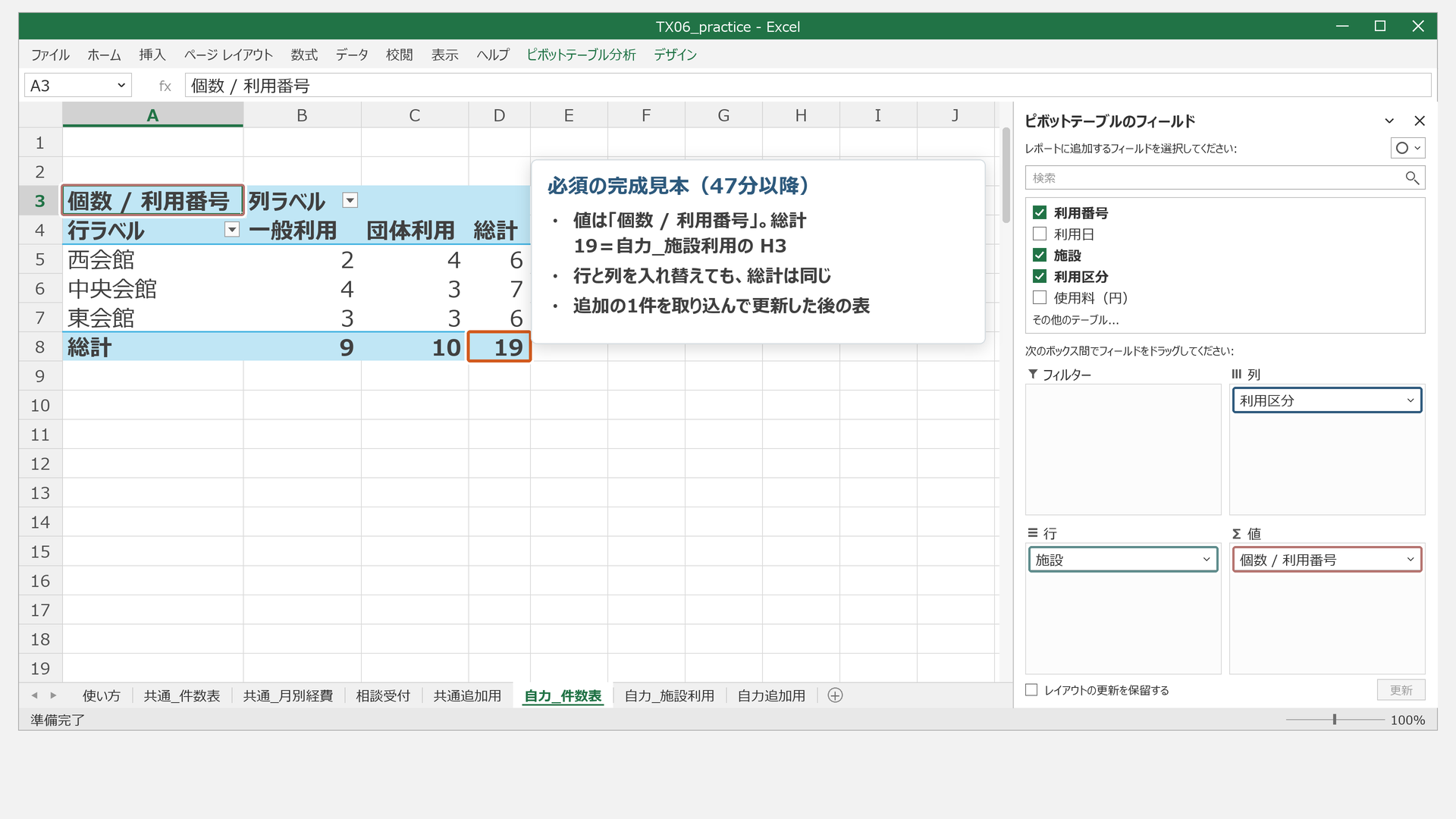Click the formula bar containing 個数 / 利用番号
The width and height of the screenshot is (1456, 819).
pyautogui.click(x=808, y=86)
